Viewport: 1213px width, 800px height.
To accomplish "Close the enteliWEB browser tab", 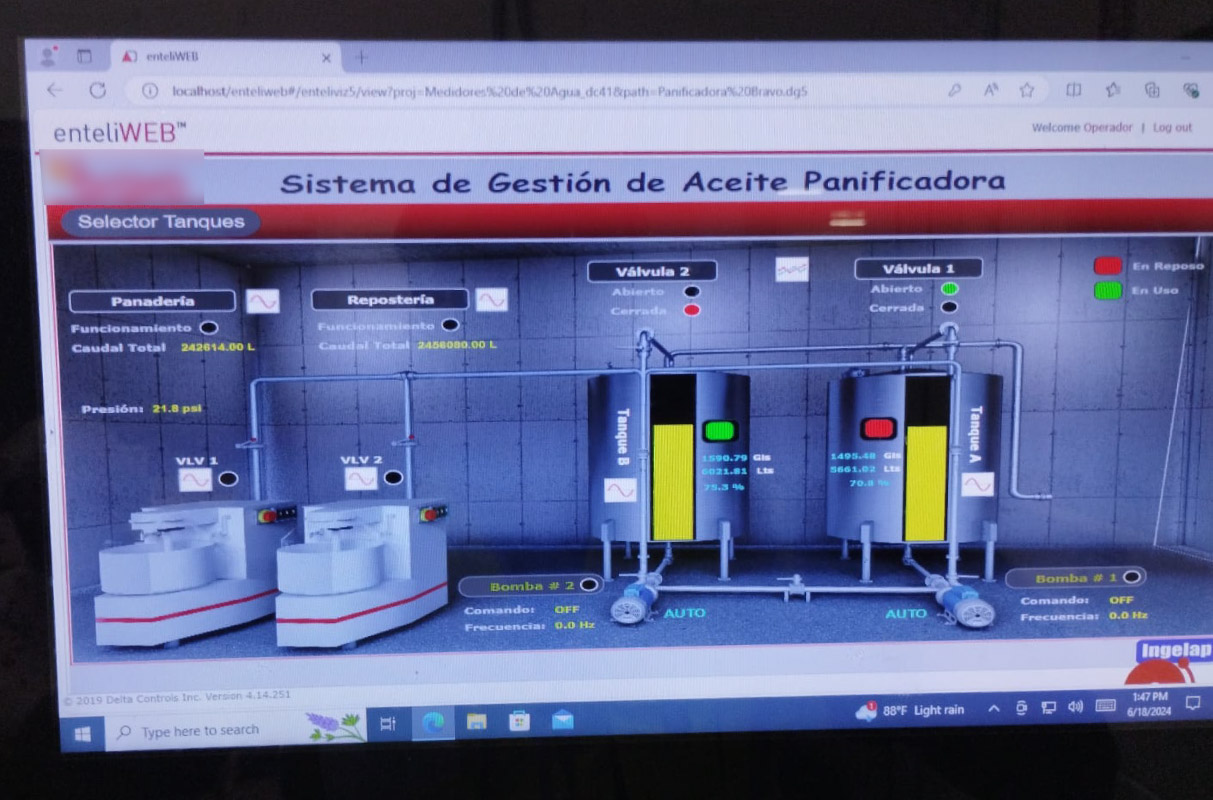I will click(326, 58).
